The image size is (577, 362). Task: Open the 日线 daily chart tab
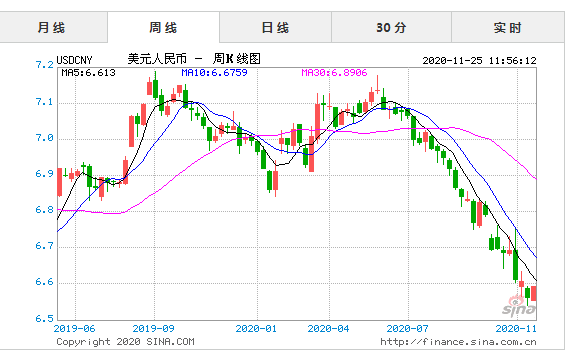(x=275, y=28)
